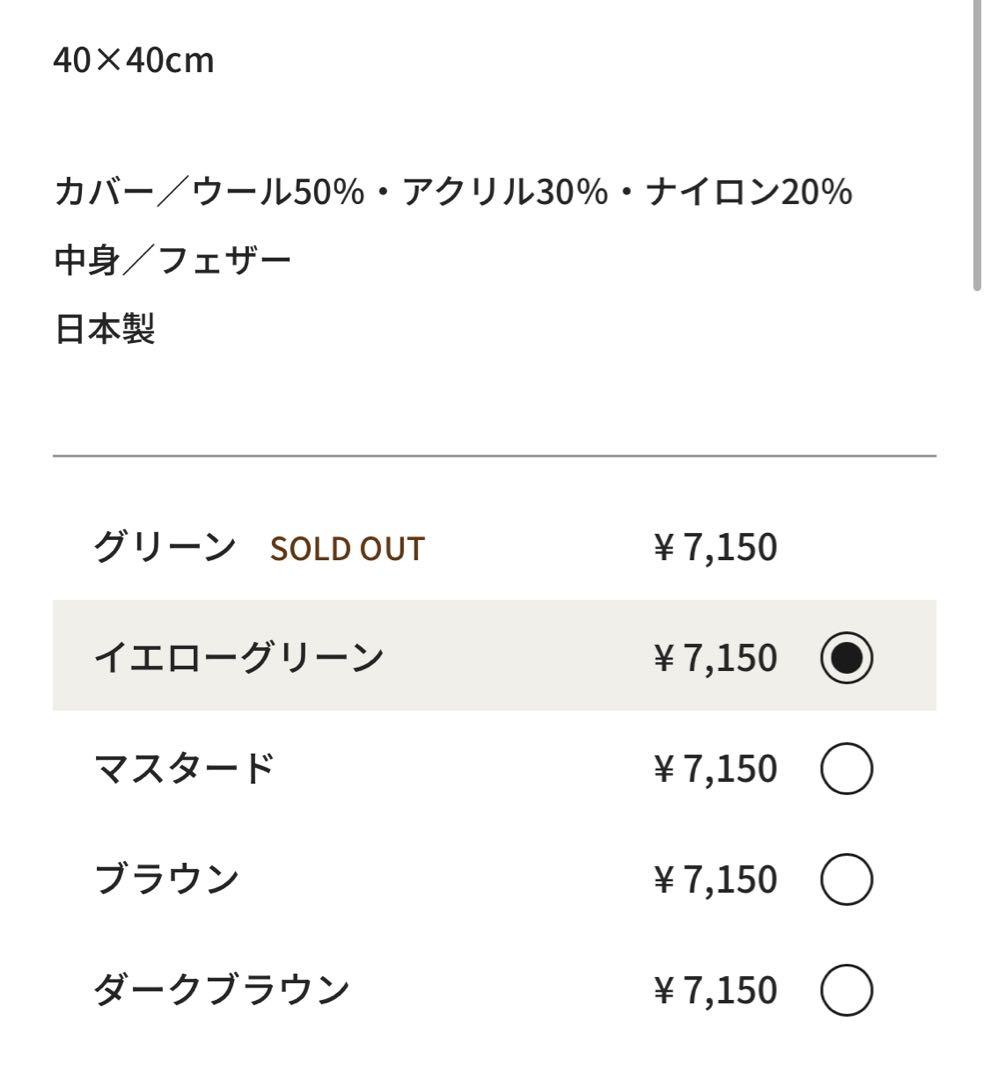The height and width of the screenshot is (1080, 990).
Task: Deselect the filled radio next to イエローグリーン
Action: (x=845, y=657)
